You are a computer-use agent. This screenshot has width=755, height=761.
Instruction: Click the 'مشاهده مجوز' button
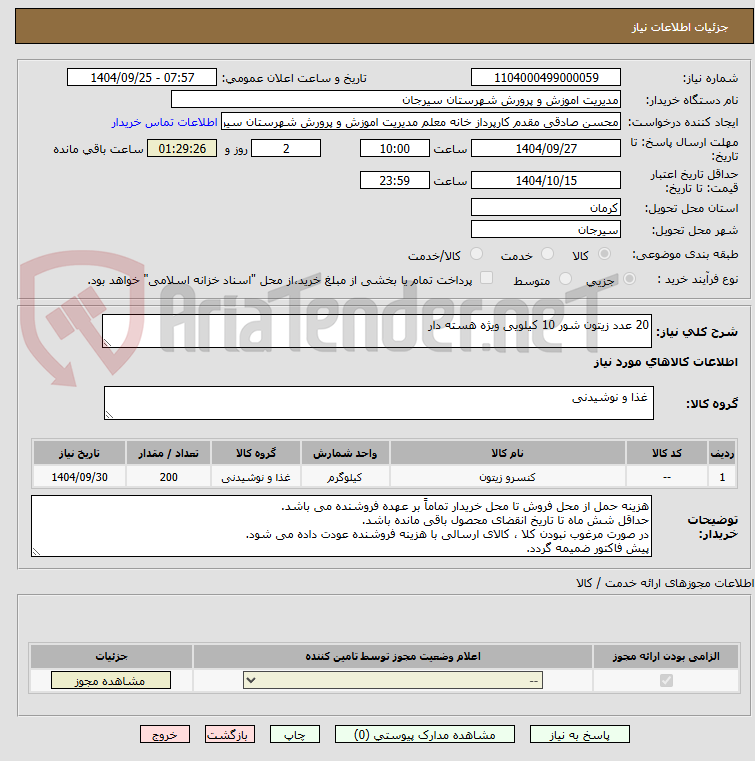(111, 680)
